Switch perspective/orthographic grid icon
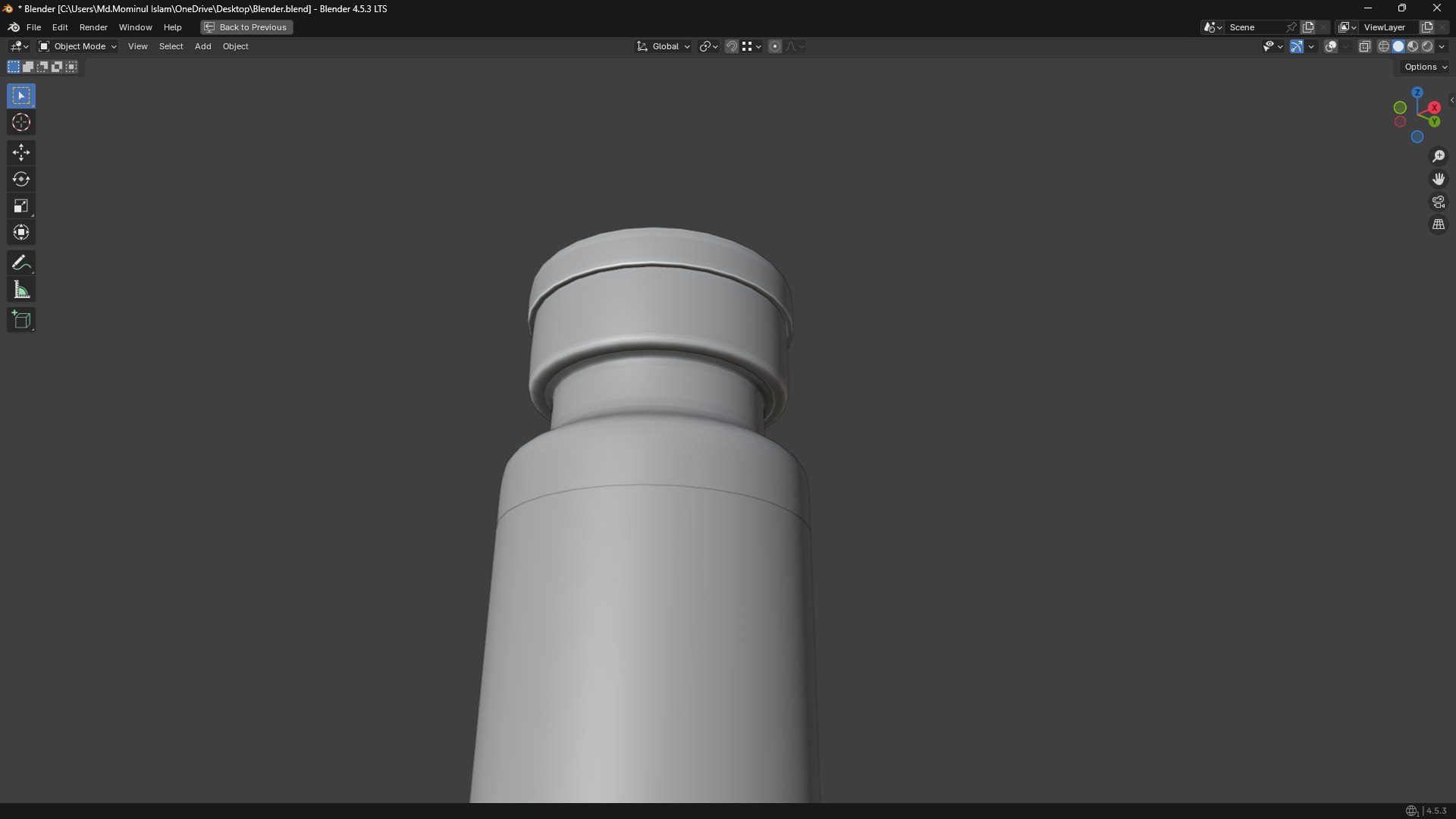 pos(1439,224)
